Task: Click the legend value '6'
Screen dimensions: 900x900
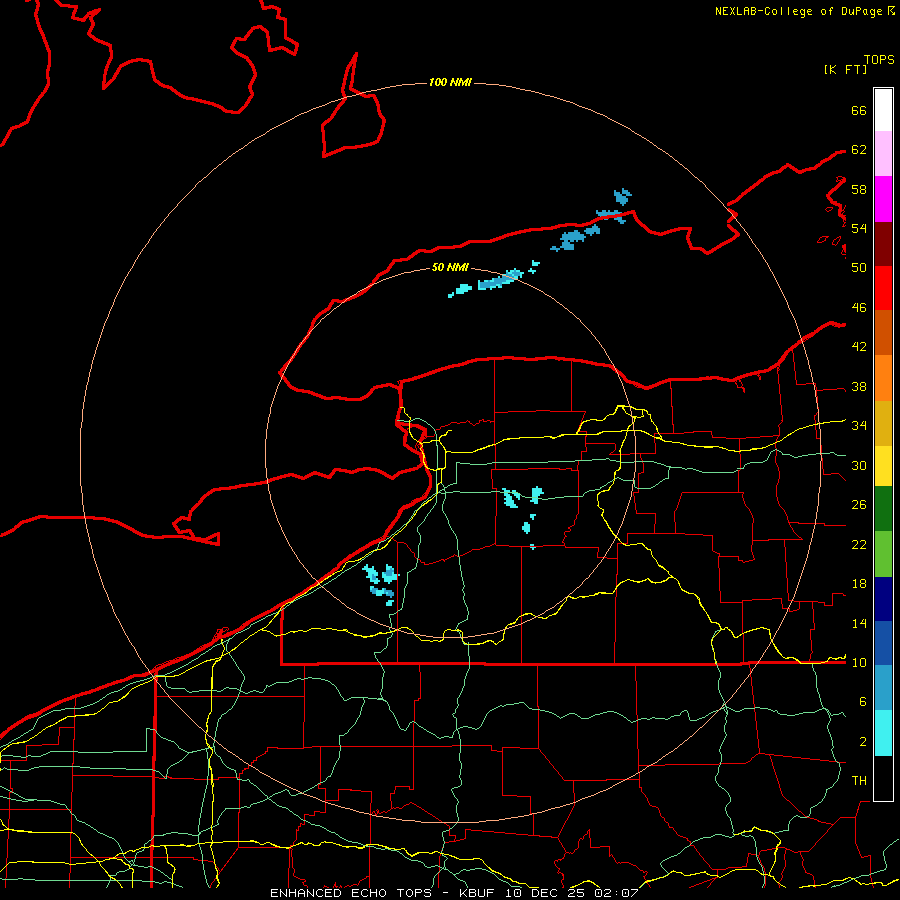Action: (x=863, y=701)
